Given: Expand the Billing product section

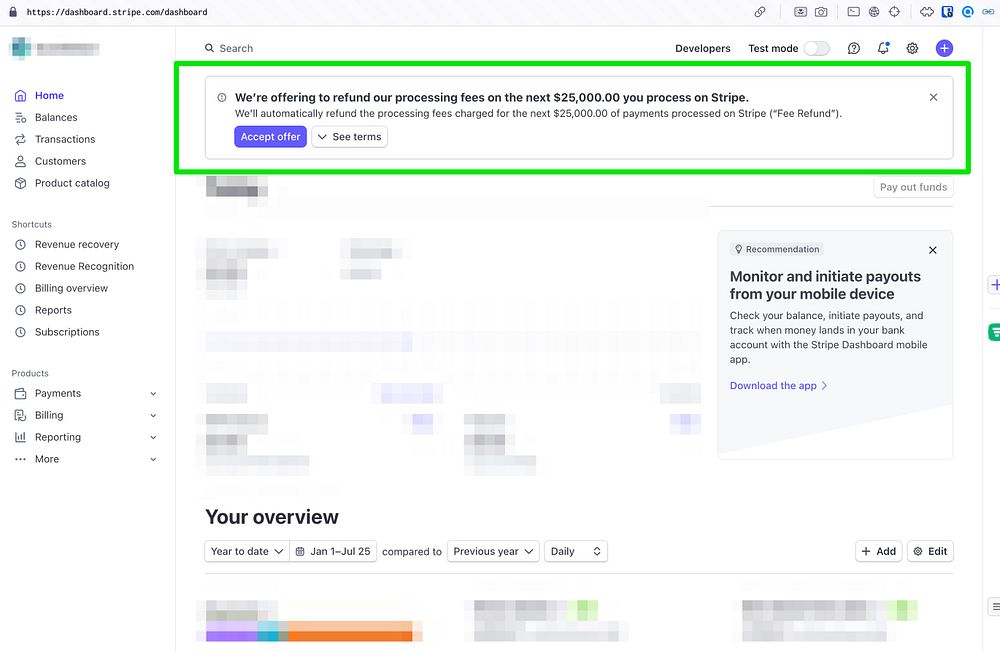Looking at the screenshot, I should pos(153,415).
